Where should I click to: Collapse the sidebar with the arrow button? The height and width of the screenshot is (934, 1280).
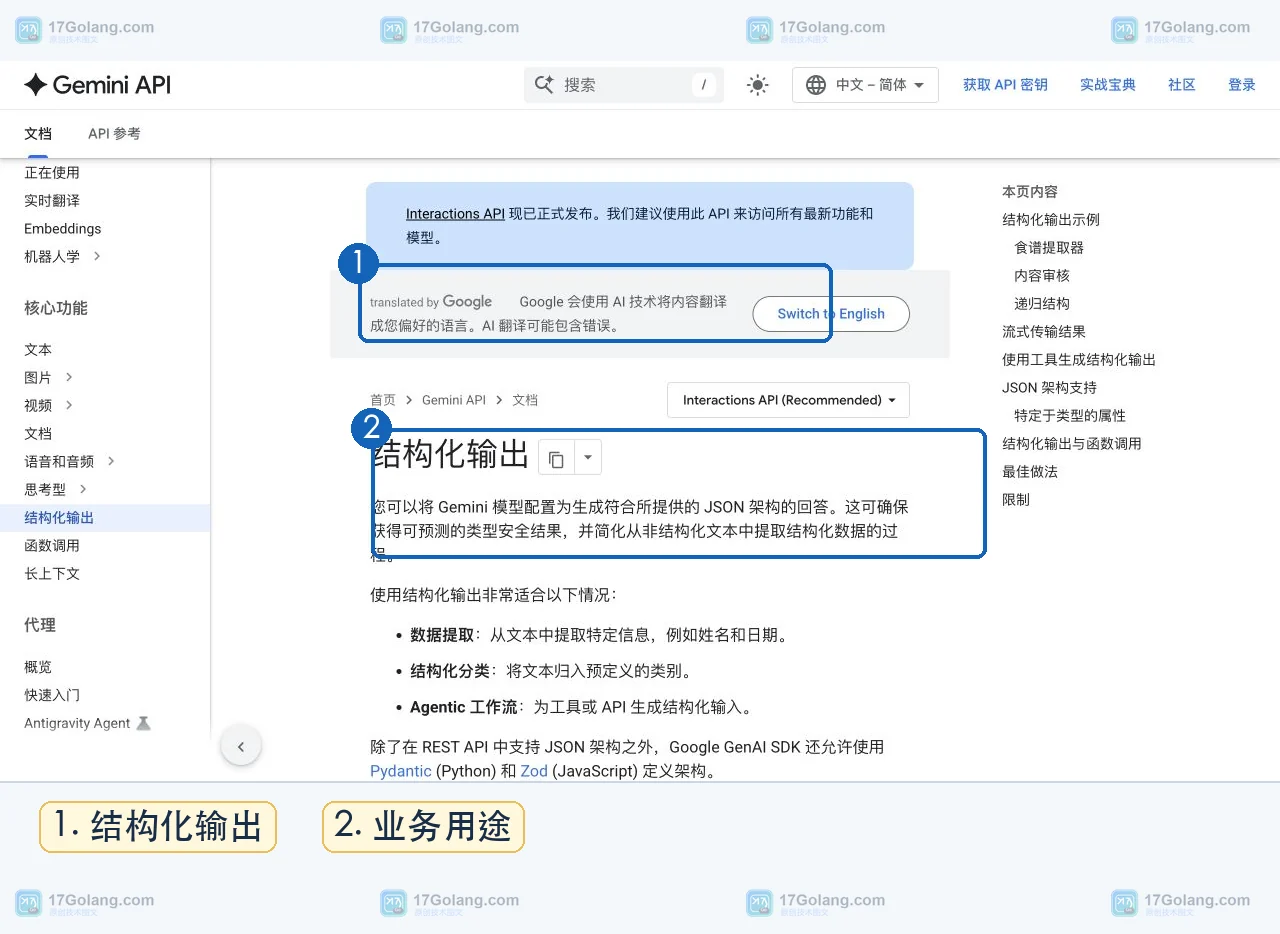[241, 746]
